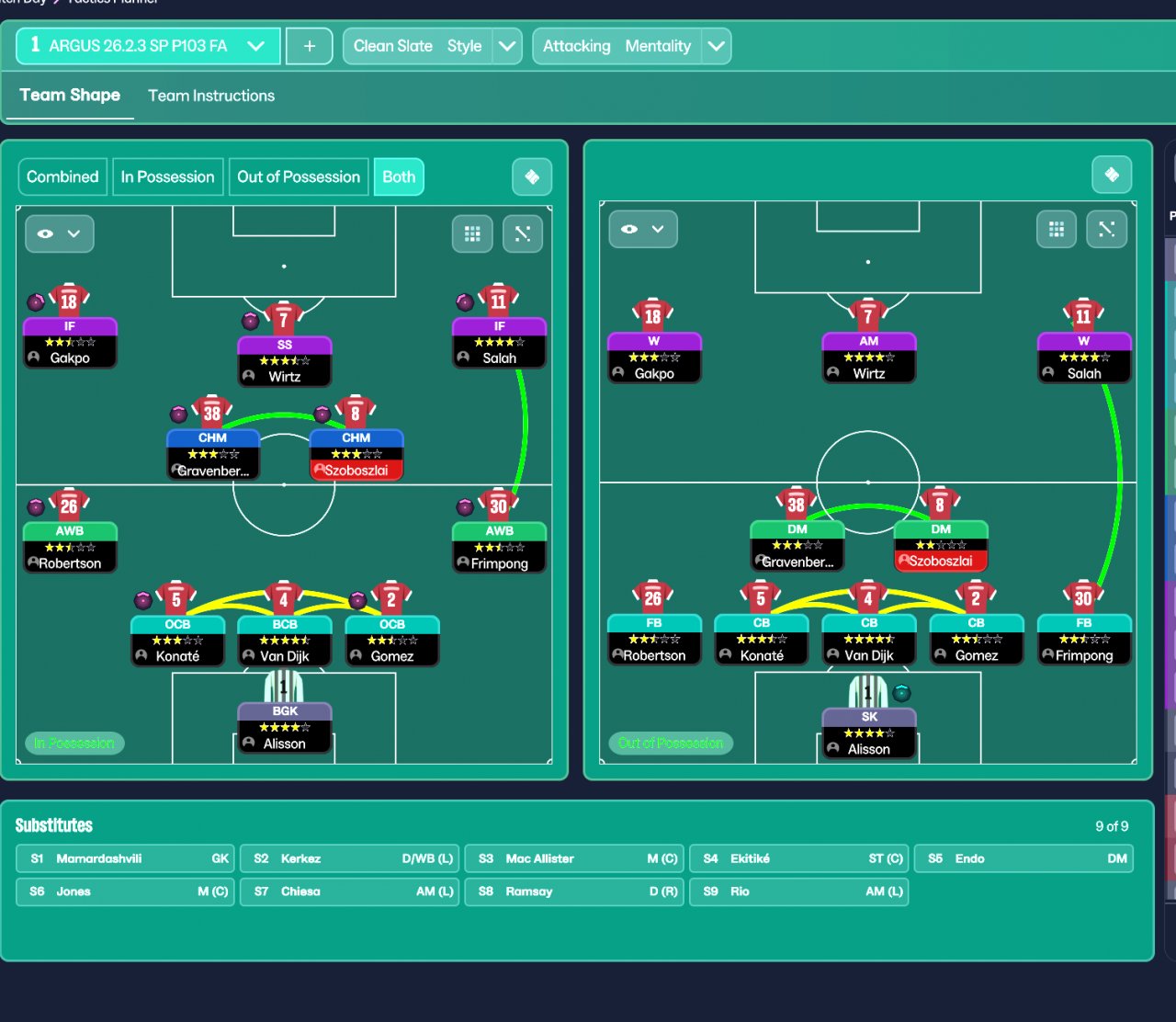The width and height of the screenshot is (1176, 1022).
Task: Click the profile icon beside Wirtz's name in possession
Action: pyautogui.click(x=248, y=376)
